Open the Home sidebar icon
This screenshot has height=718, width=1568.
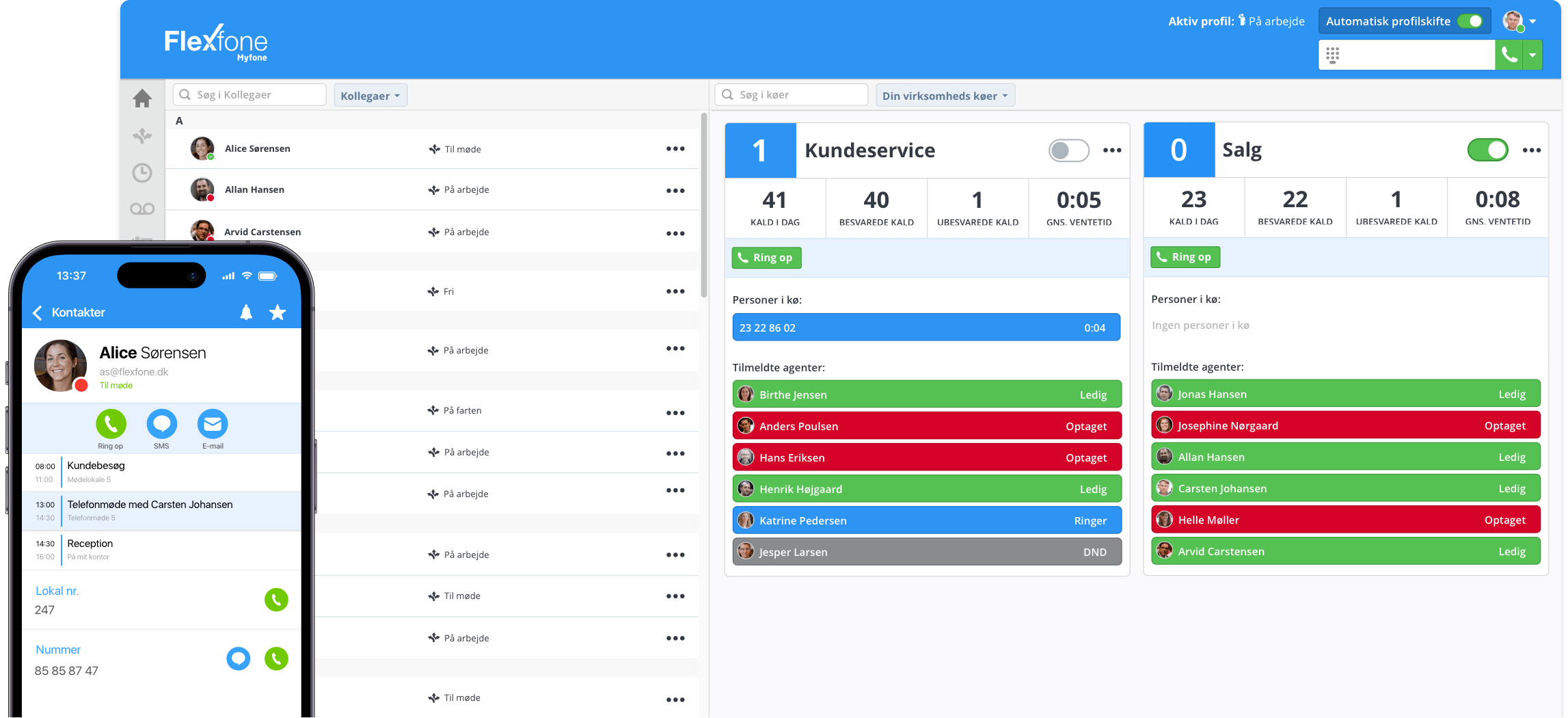pos(142,98)
